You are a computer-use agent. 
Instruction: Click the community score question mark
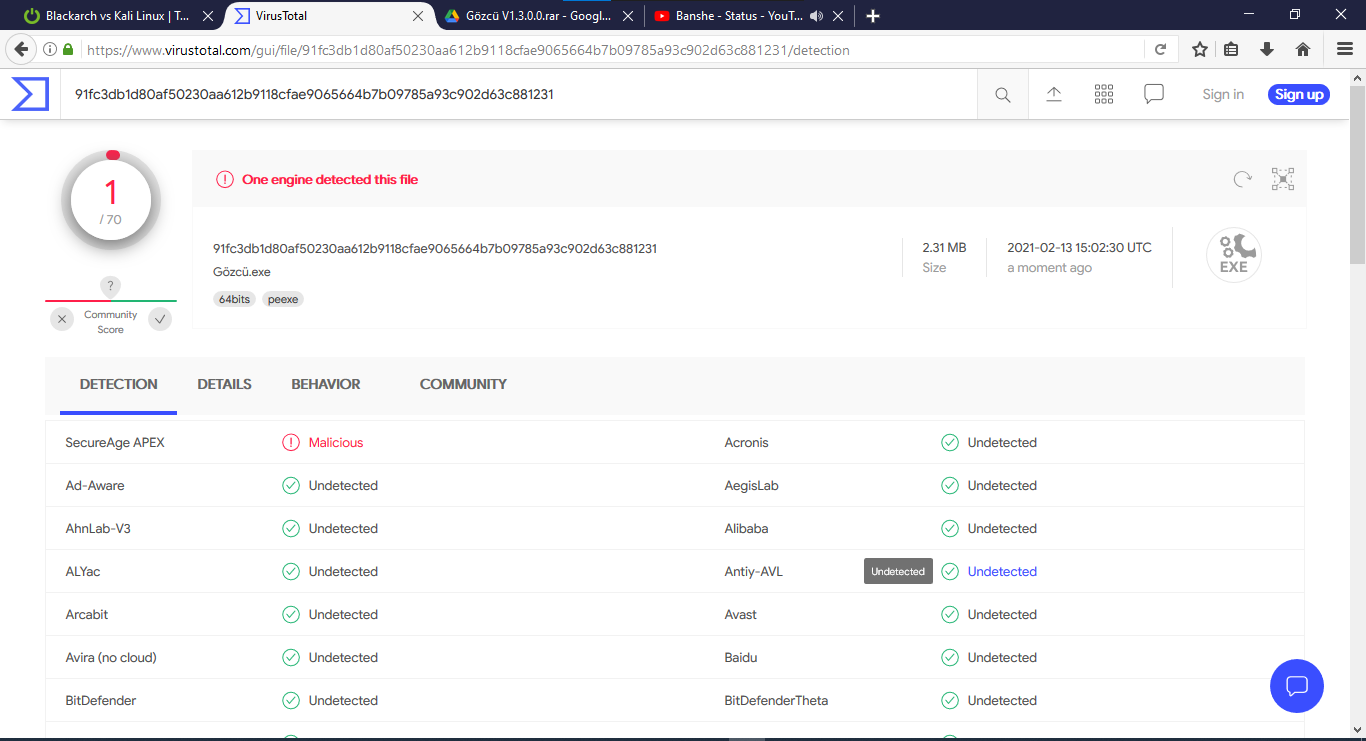[111, 286]
